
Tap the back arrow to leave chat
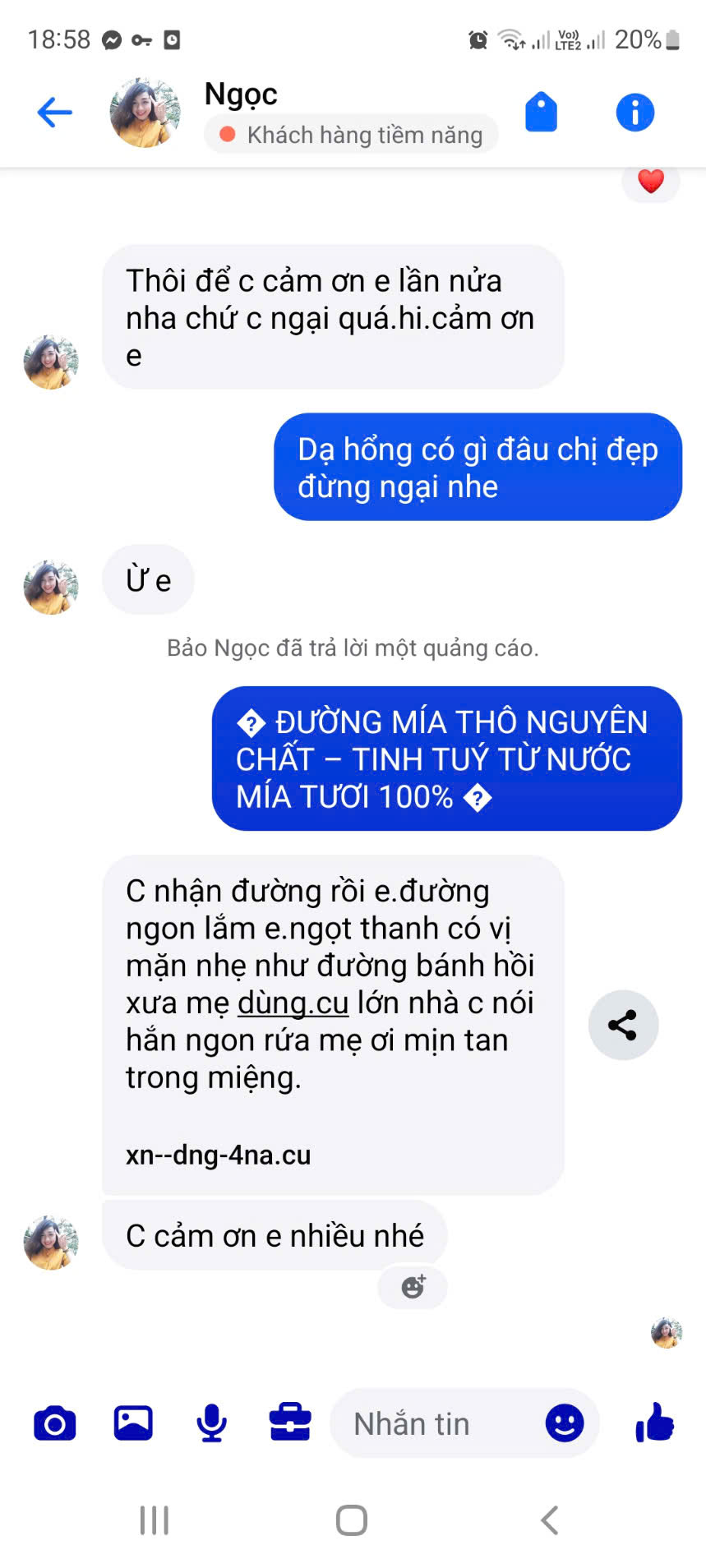click(55, 113)
